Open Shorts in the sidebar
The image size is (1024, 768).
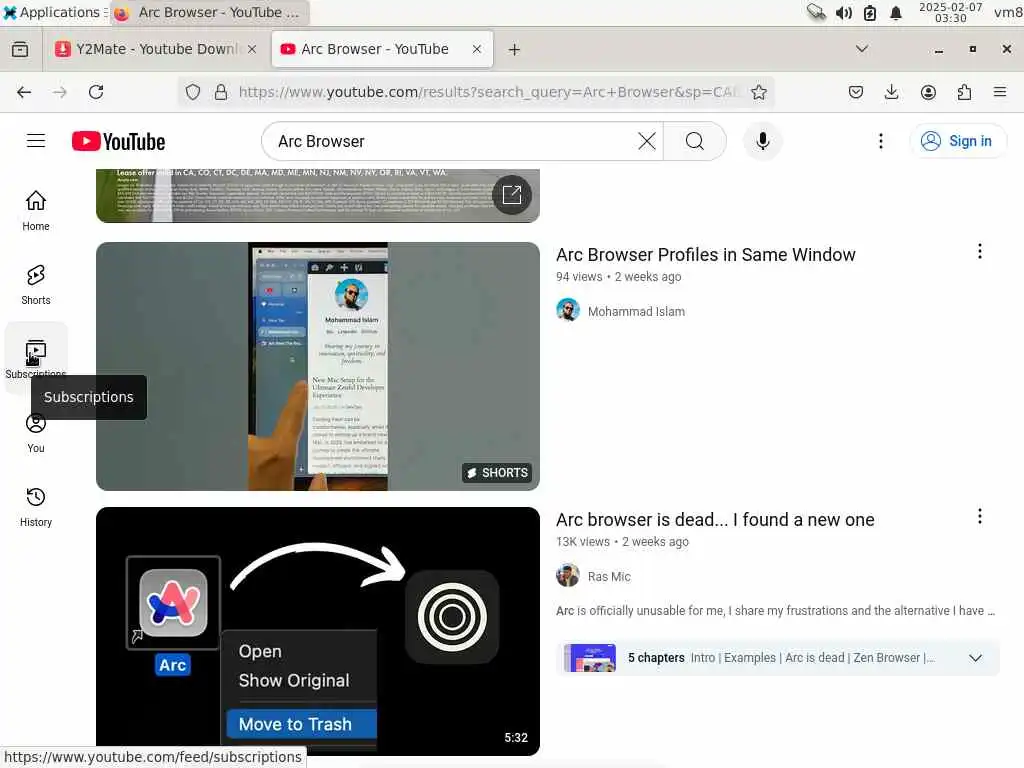coord(36,285)
